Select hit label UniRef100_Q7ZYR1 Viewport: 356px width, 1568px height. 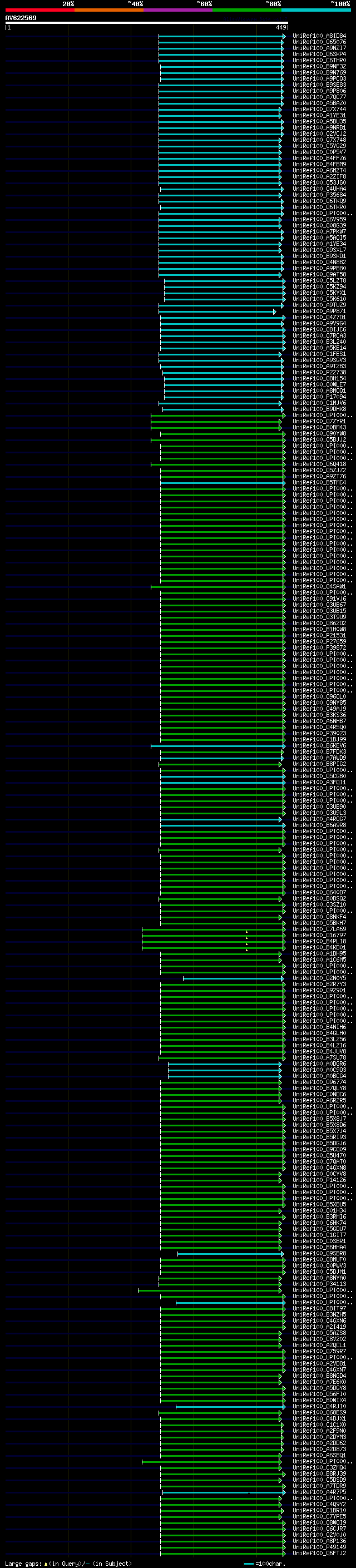319,421
